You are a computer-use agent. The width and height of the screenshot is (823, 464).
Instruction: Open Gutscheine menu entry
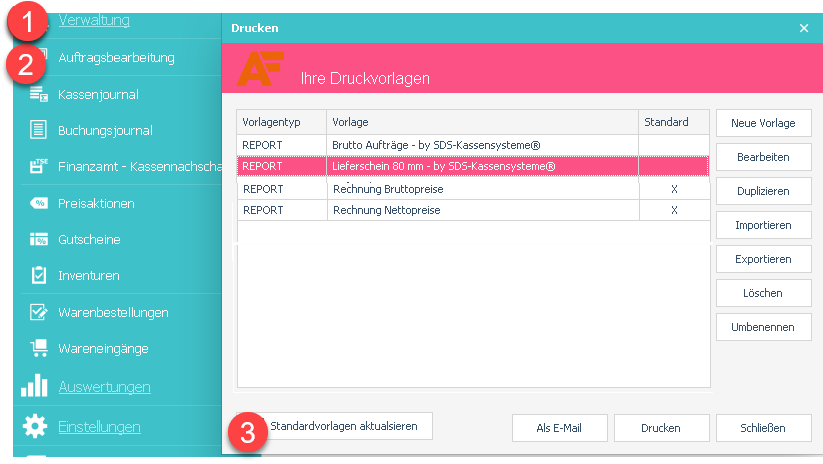[89, 239]
